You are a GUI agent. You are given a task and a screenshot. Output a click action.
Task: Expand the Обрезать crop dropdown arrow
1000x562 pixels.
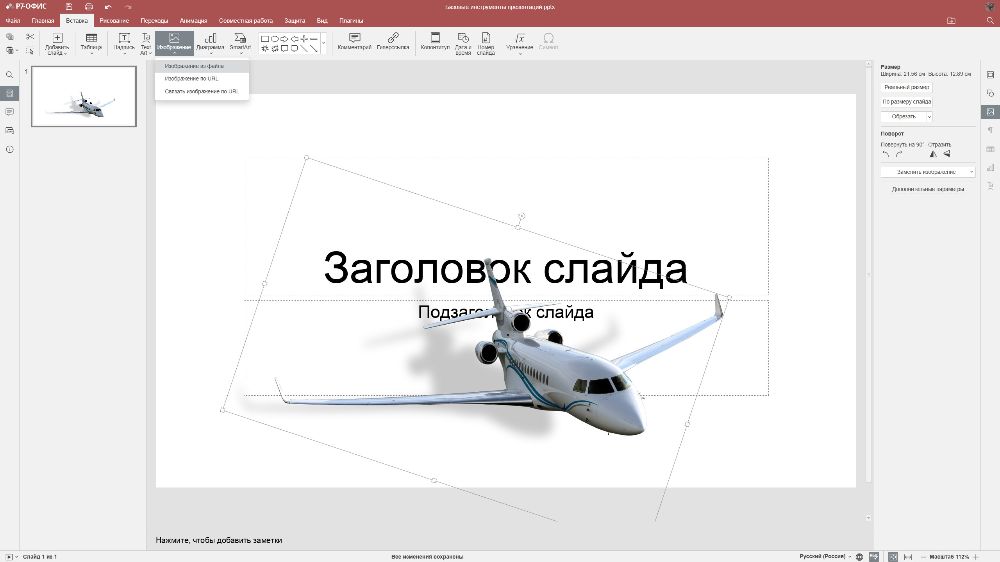[x=928, y=116]
